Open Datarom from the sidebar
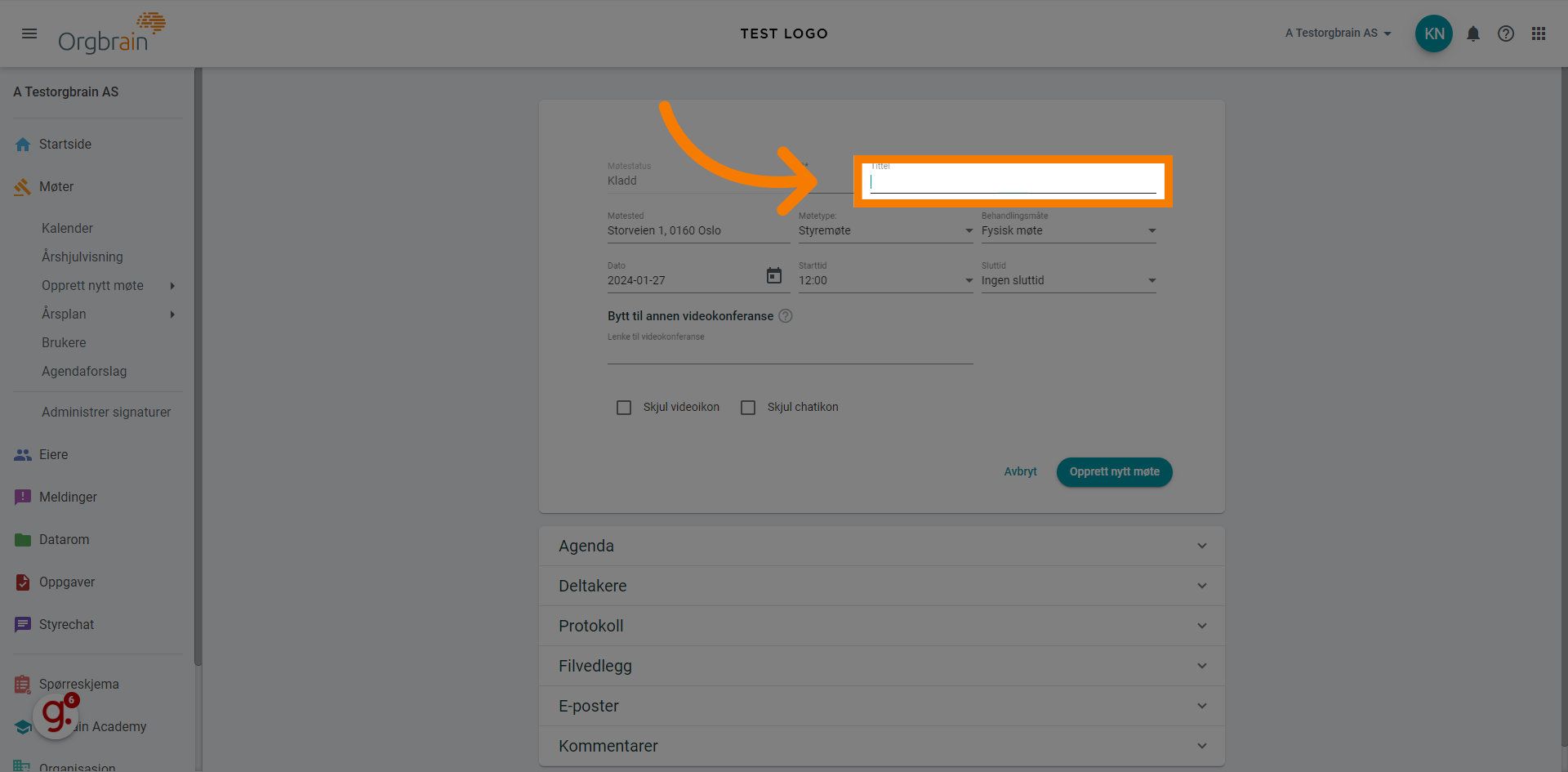Image resolution: width=1568 pixels, height=772 pixels. click(64, 540)
